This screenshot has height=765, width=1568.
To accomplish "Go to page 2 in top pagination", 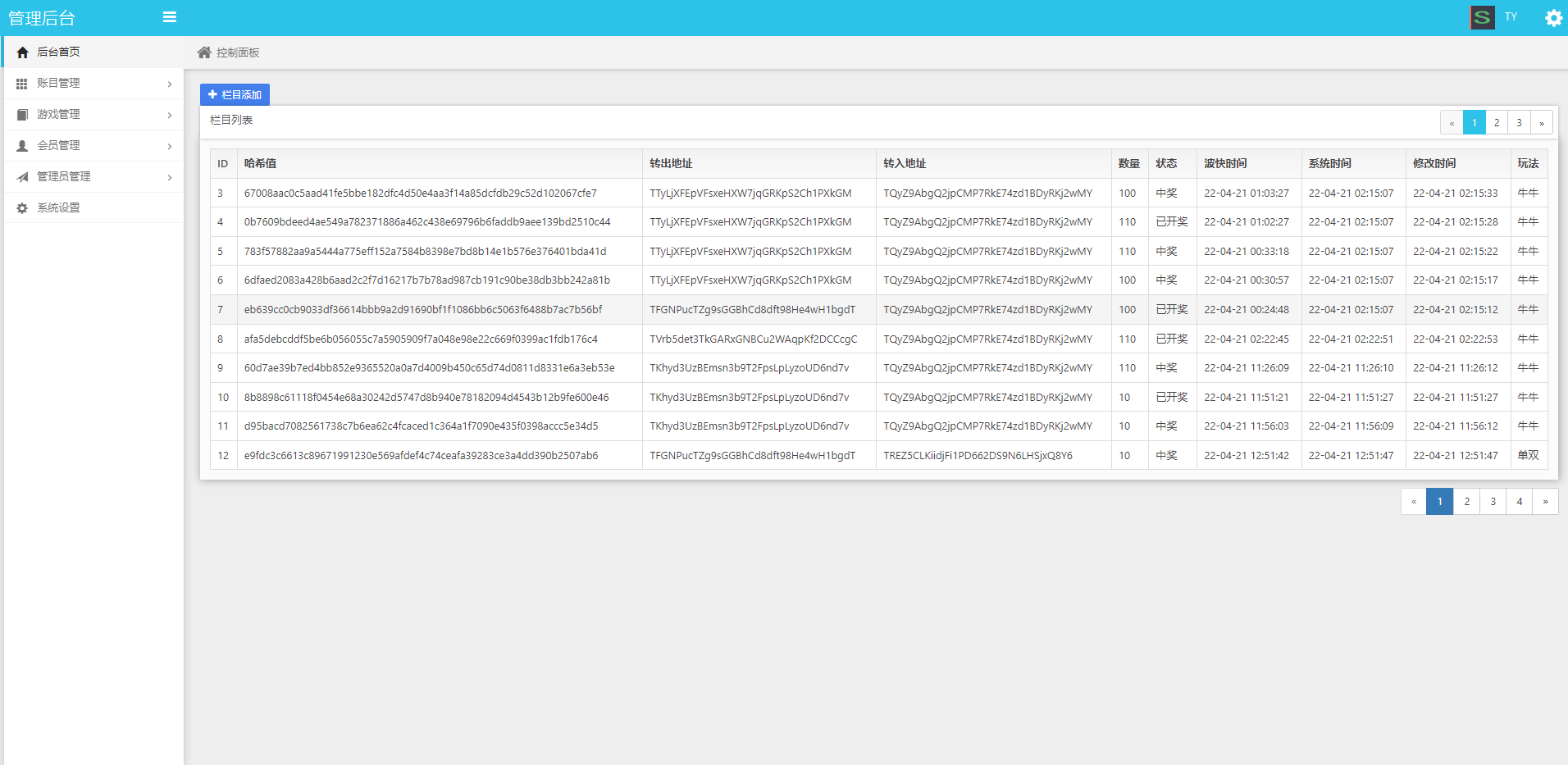I will (x=1496, y=123).
